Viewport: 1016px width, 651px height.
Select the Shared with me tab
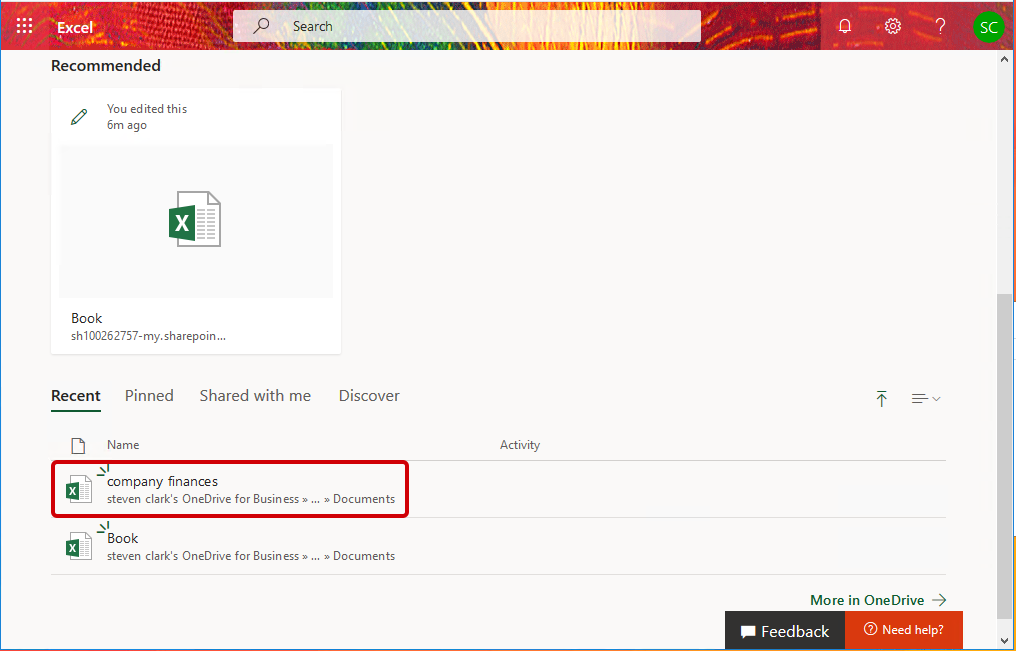(x=255, y=396)
